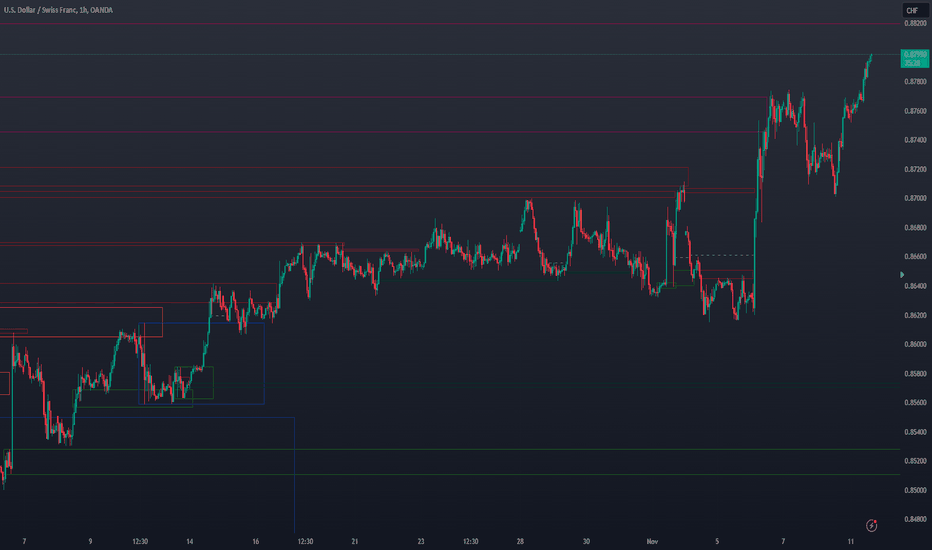This screenshot has width=932, height=550.
Task: Click the 23 date label on time axis
Action: (421, 542)
